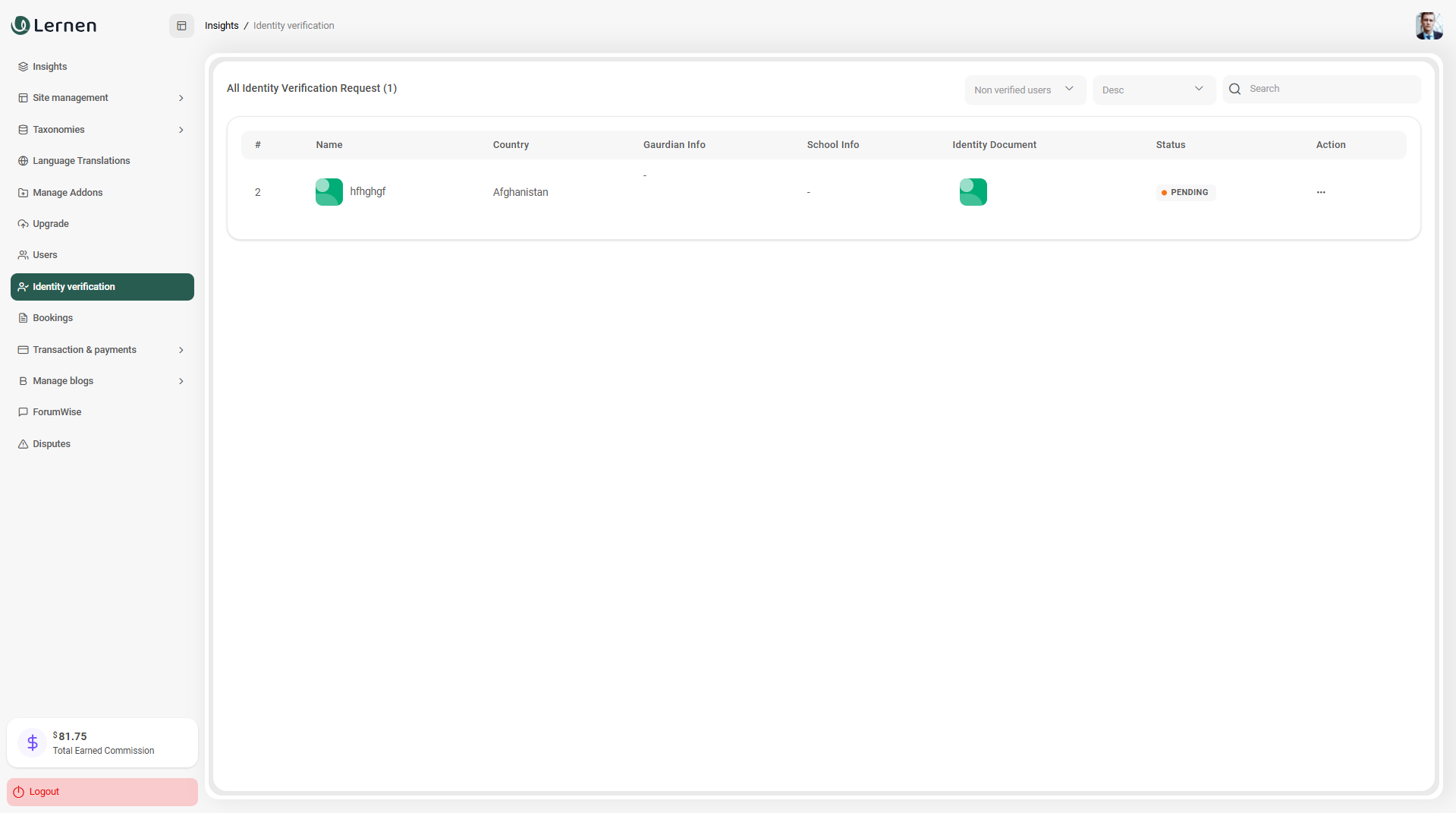Click the Insights breadcrumb link
1456x813 pixels.
(x=222, y=26)
